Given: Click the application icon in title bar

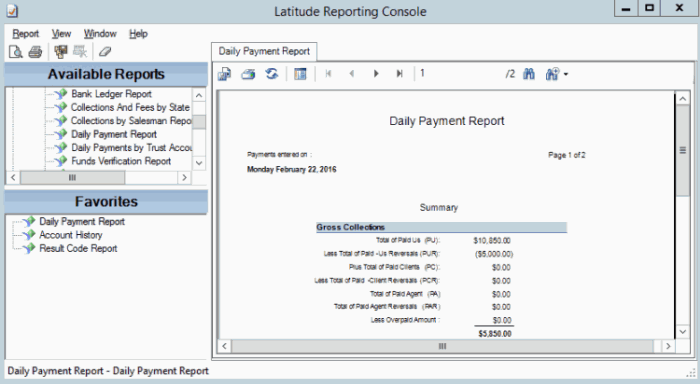Looking at the screenshot, I should [12, 11].
